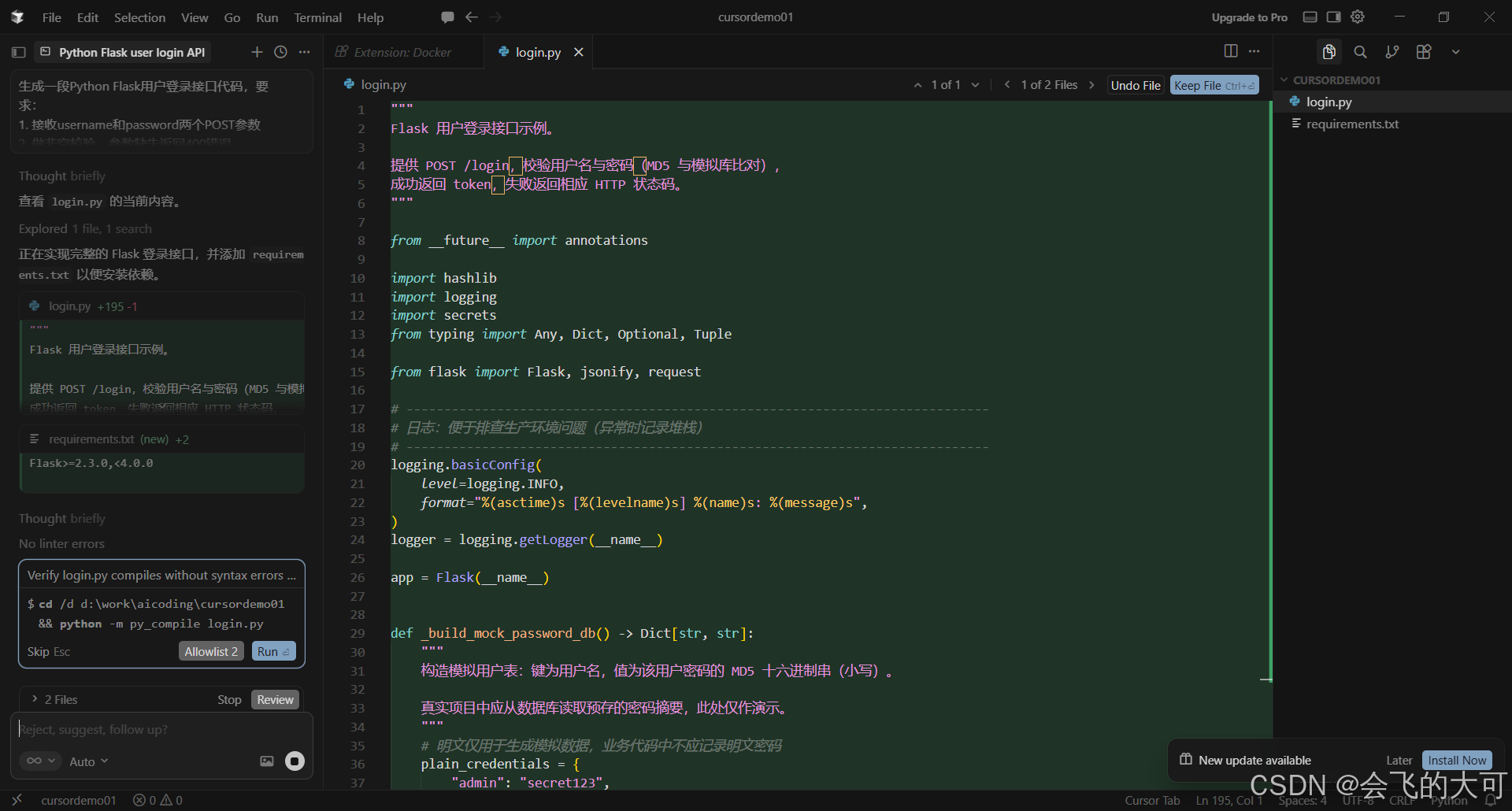Open editor more actions ellipsis

pos(1254,51)
